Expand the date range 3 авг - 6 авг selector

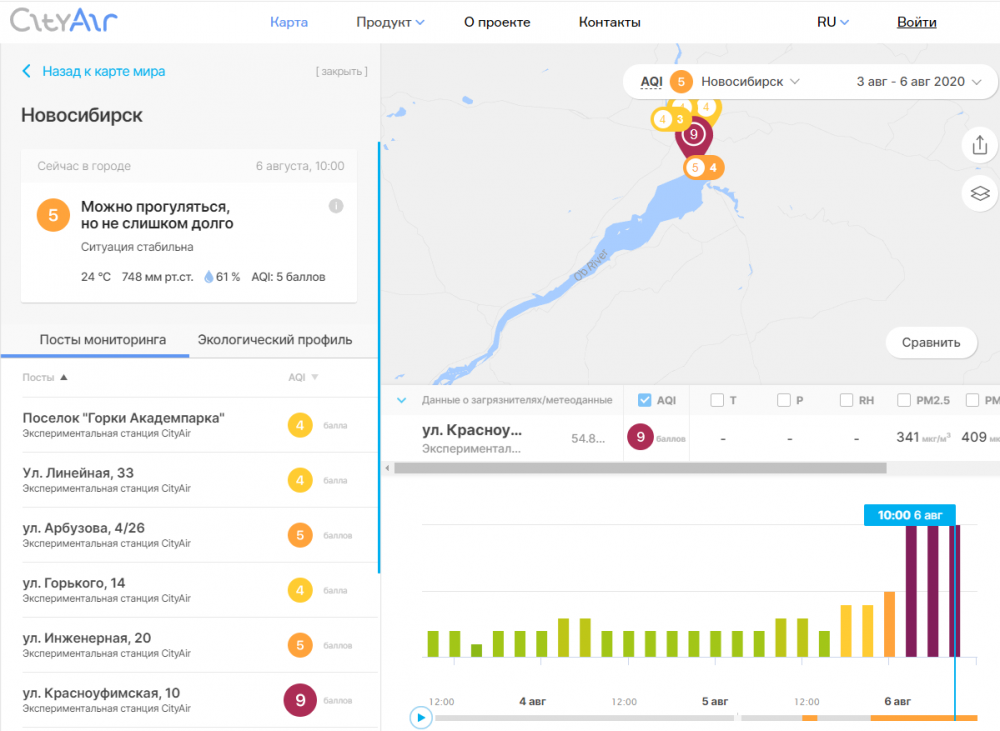coord(918,82)
